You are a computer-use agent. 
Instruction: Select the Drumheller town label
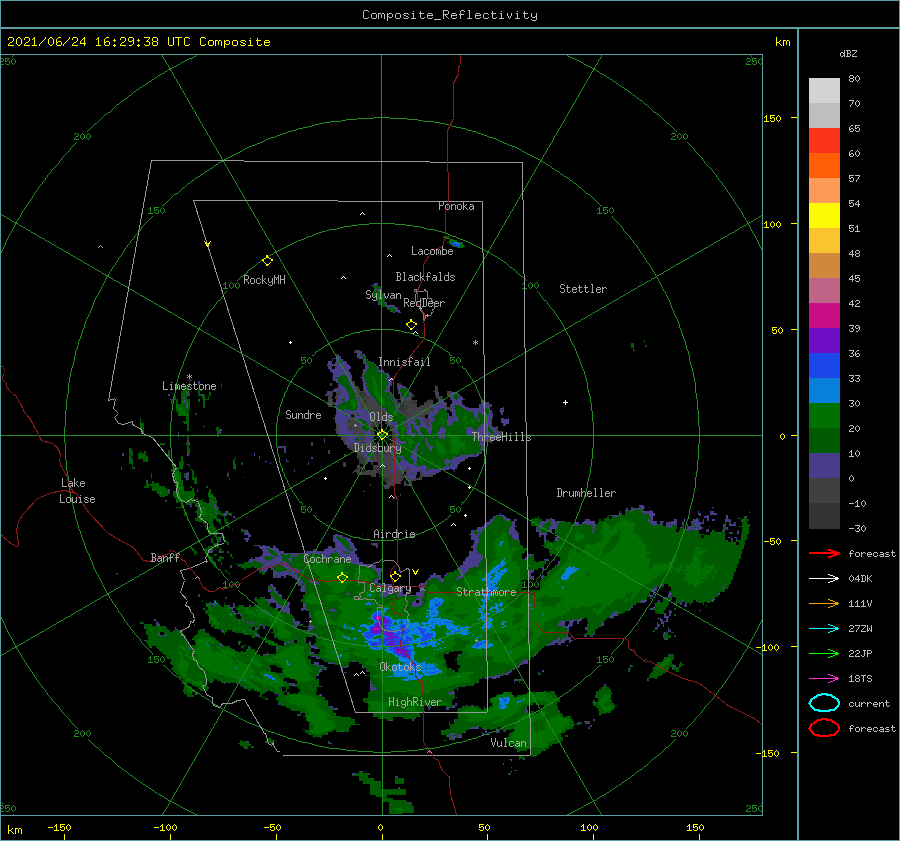(x=586, y=493)
